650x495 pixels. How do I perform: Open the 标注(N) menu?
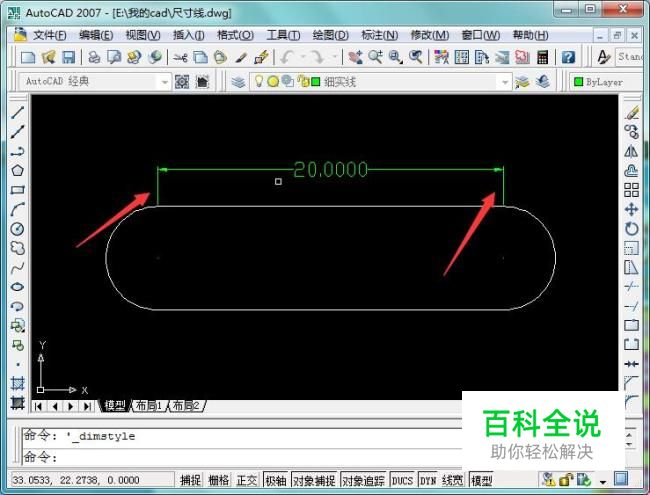click(x=379, y=35)
